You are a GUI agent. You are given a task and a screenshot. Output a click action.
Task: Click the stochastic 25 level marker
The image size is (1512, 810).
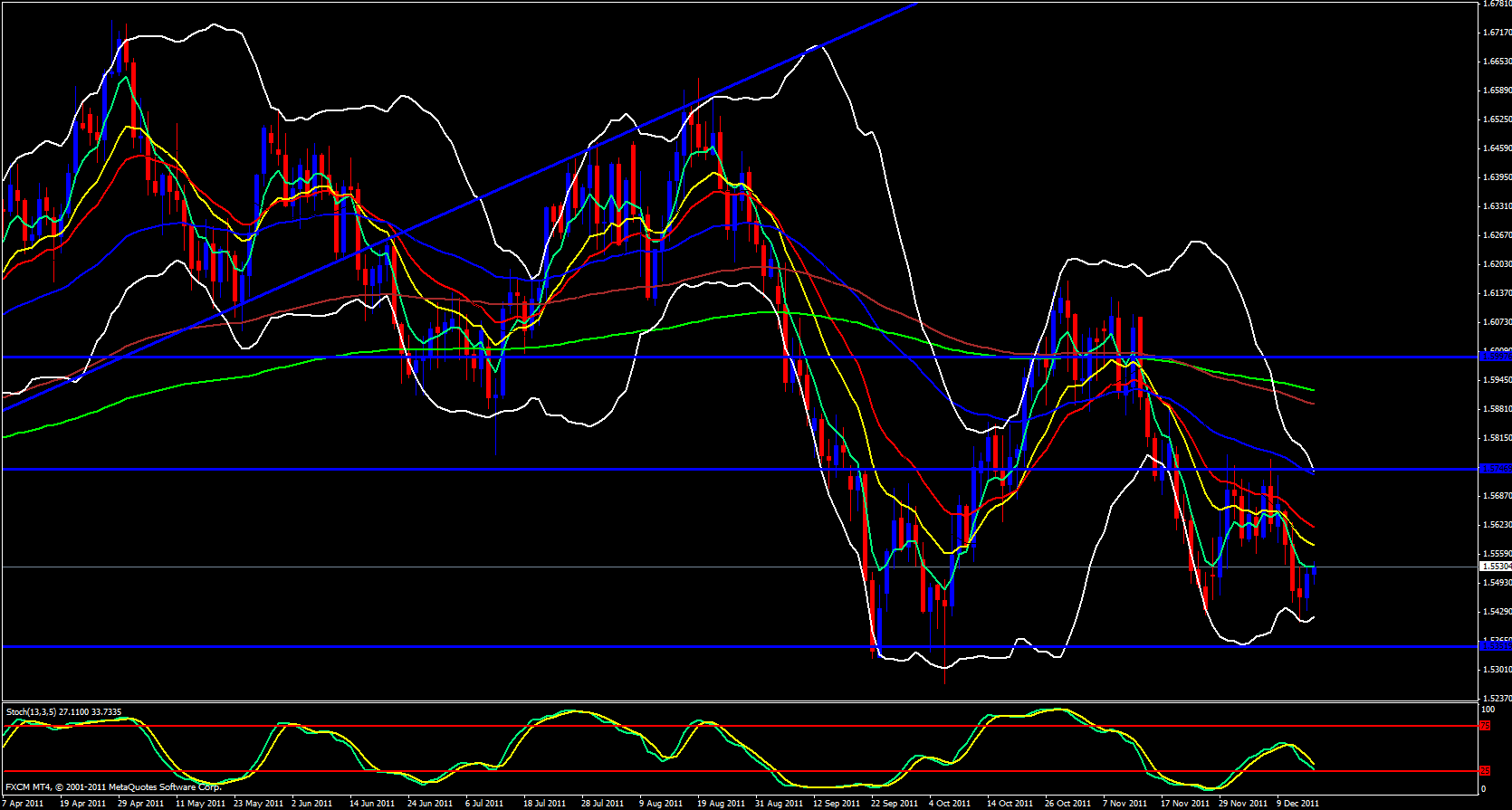(1485, 771)
